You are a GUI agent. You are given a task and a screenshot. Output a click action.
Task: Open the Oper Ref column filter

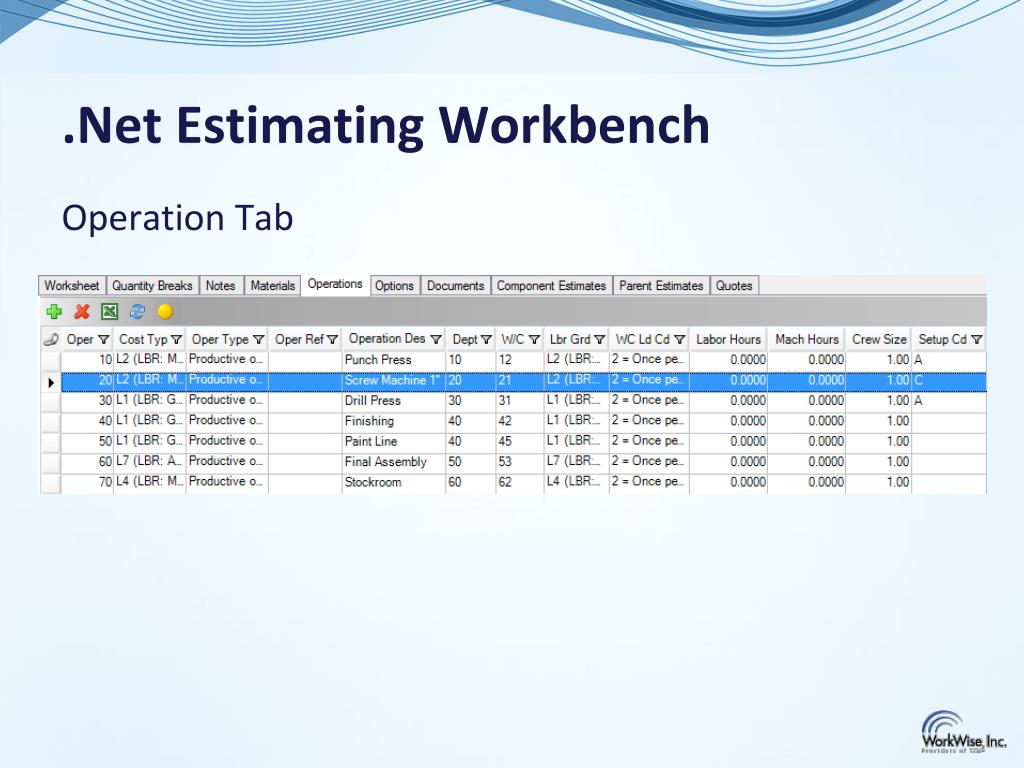[332, 340]
